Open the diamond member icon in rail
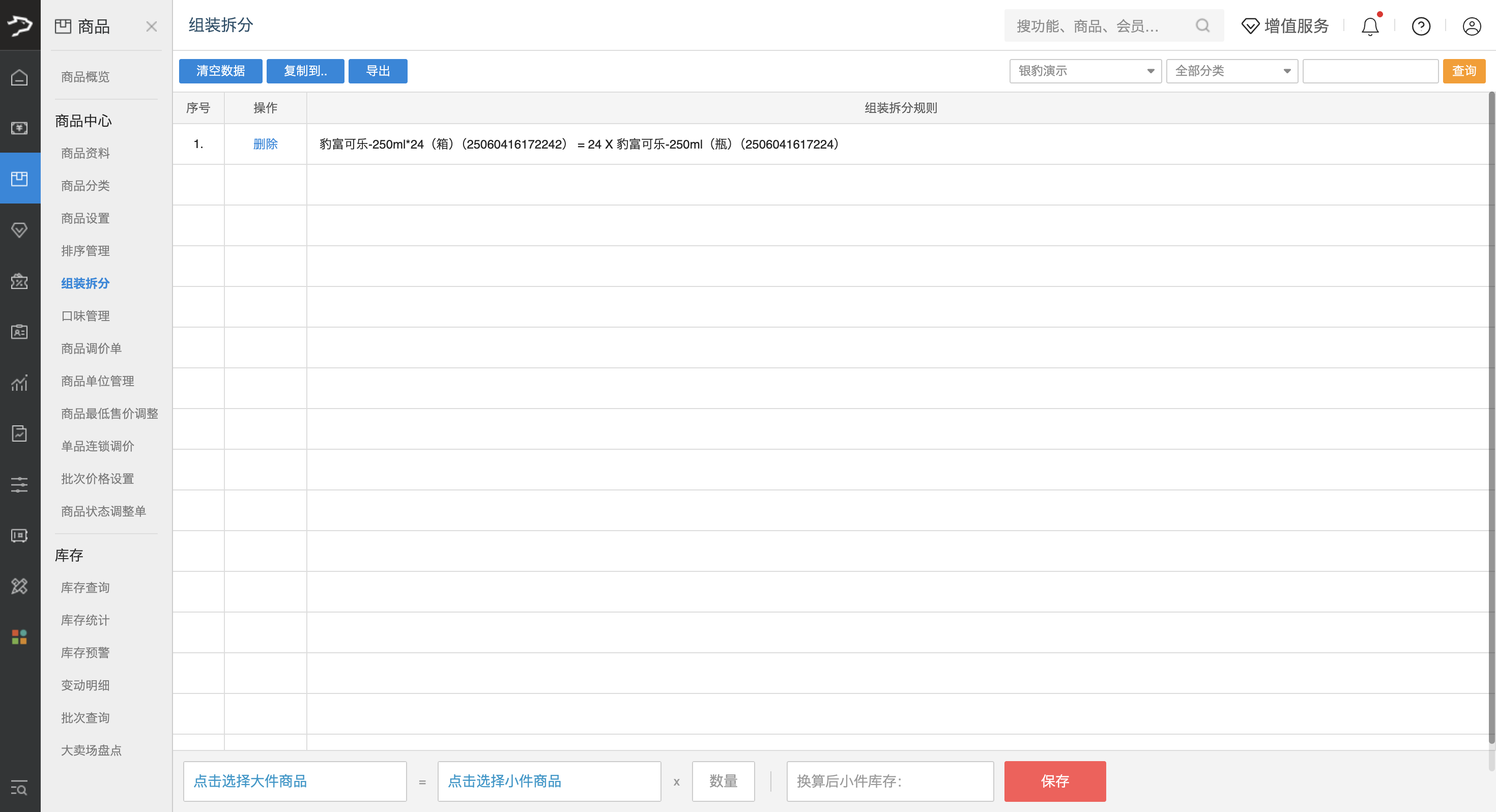The image size is (1496, 812). tap(20, 230)
